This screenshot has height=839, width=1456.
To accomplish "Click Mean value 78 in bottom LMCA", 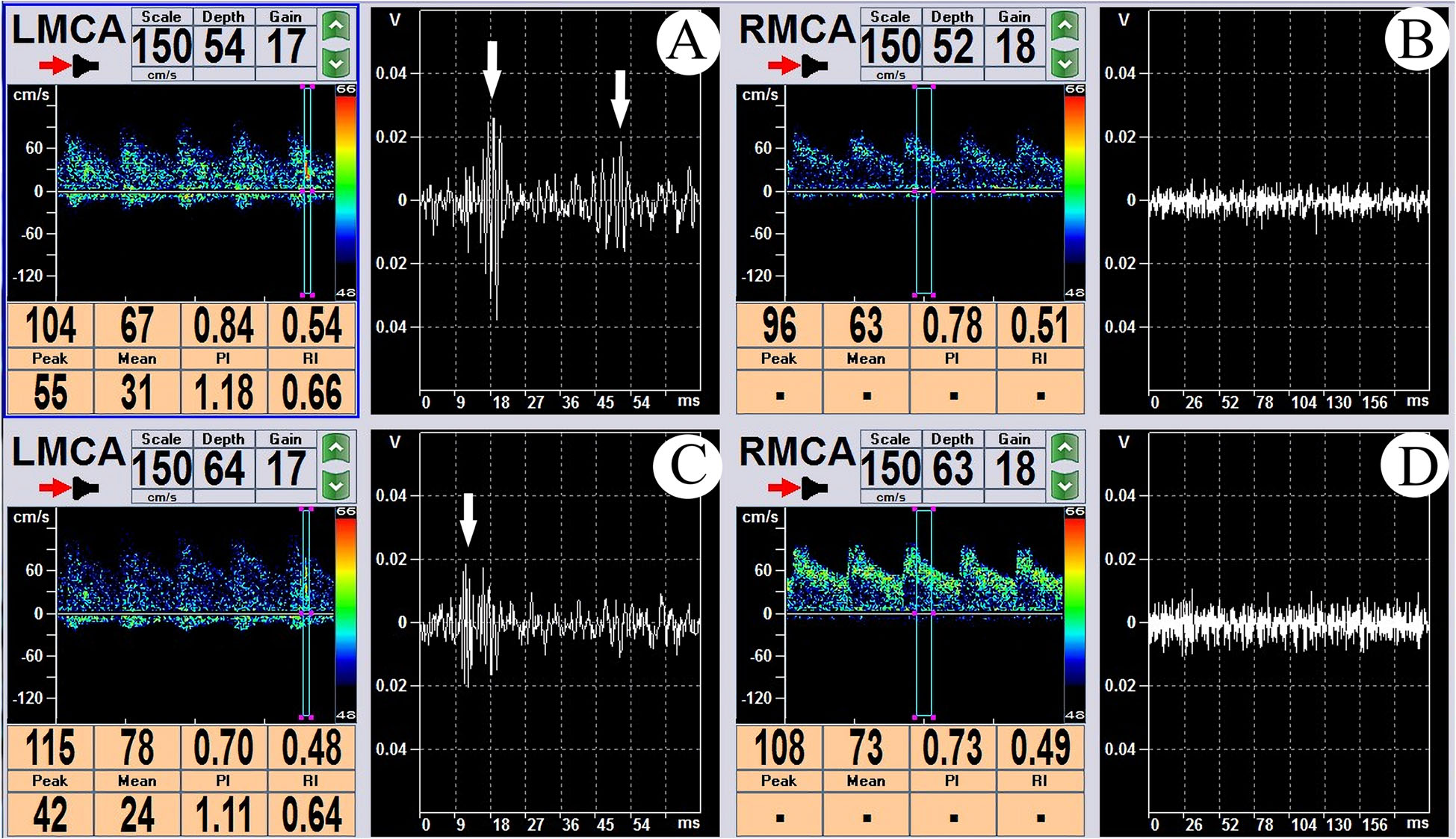I will point(137,749).
